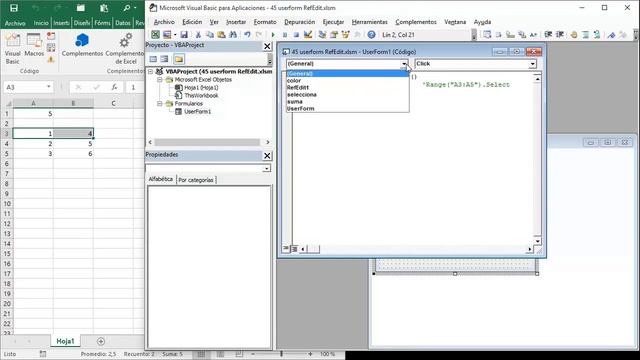
Task: Switch to the Por categorías properties tab
Action: coord(196,180)
